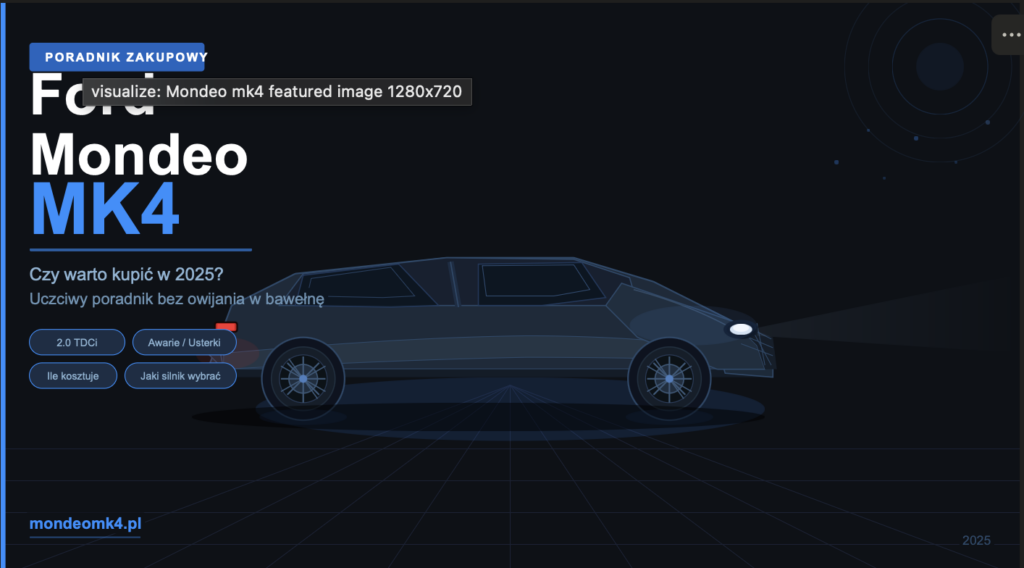Viewport: 1024px width, 568px height.
Task: Click the 'Uczciwy poradnik bez owijania w bawełnę' line
Action: [177, 299]
